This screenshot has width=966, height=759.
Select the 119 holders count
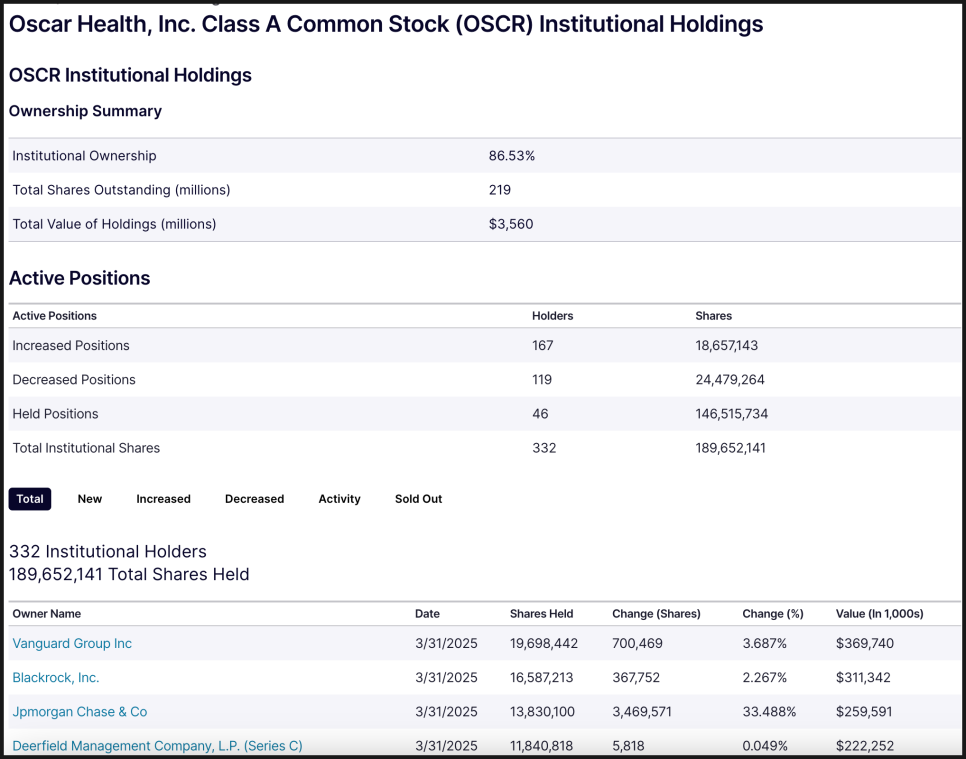542,380
